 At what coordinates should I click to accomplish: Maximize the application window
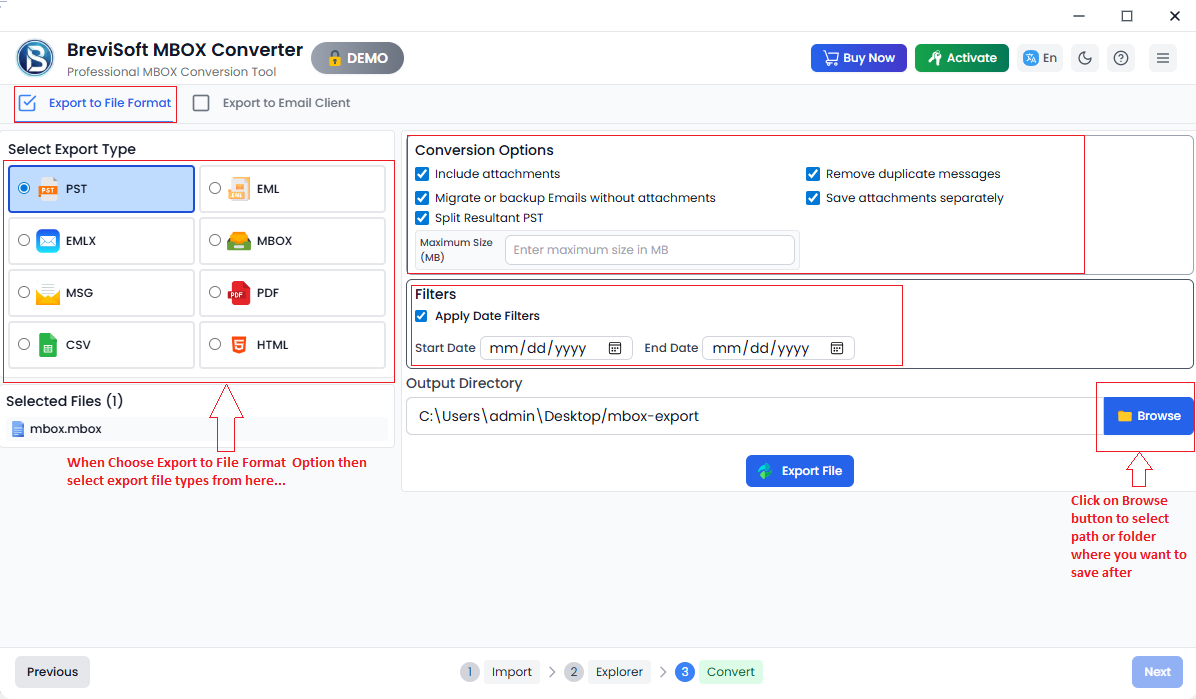click(1127, 15)
